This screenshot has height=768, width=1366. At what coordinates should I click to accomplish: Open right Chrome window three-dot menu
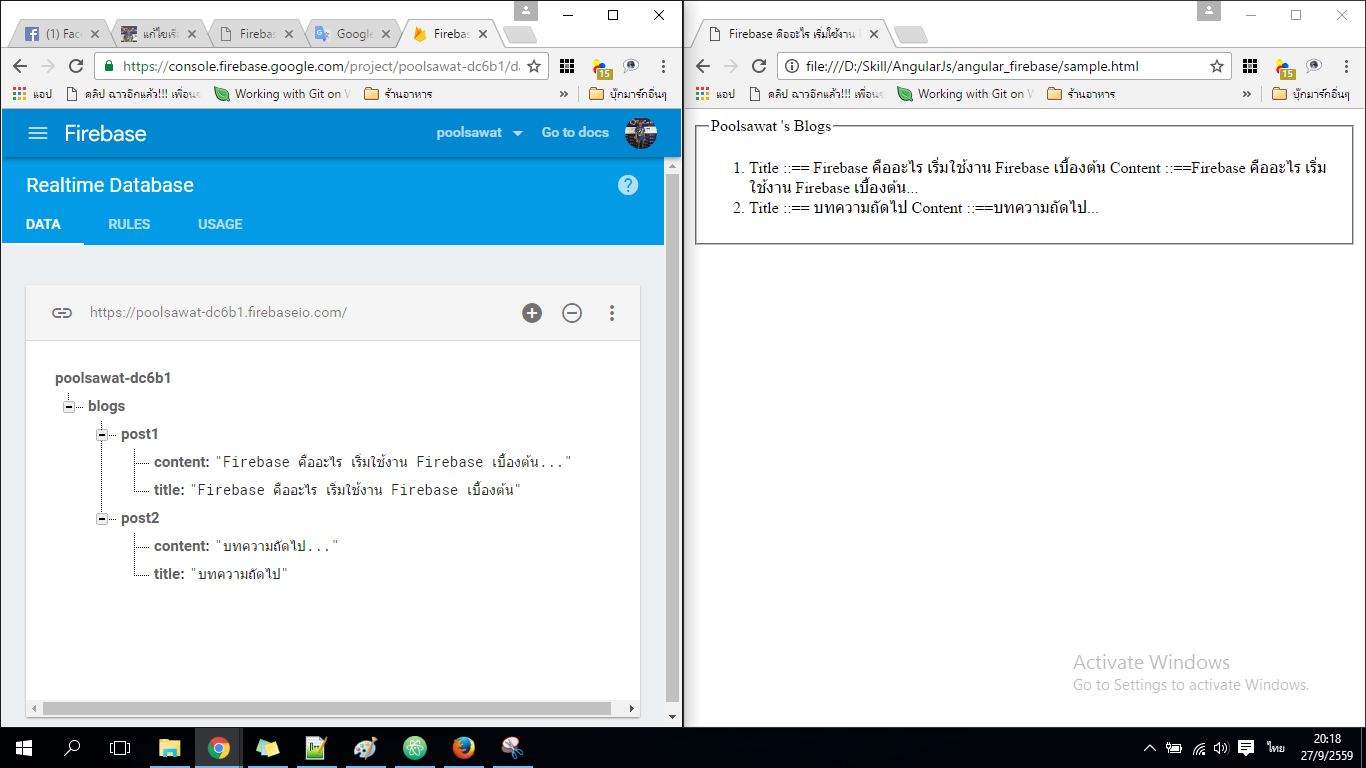pos(1346,66)
